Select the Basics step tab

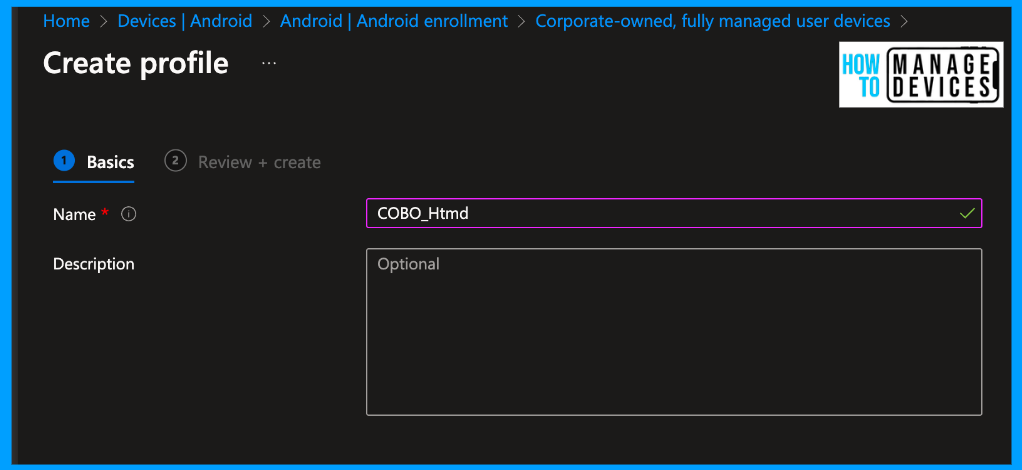(94, 162)
